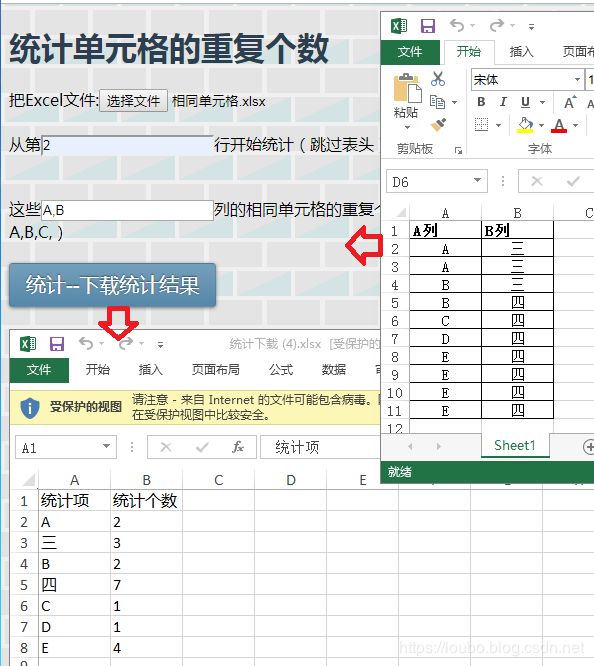Select cell A列 in the upper-right sheet
594x666 pixels.
click(x=445, y=231)
